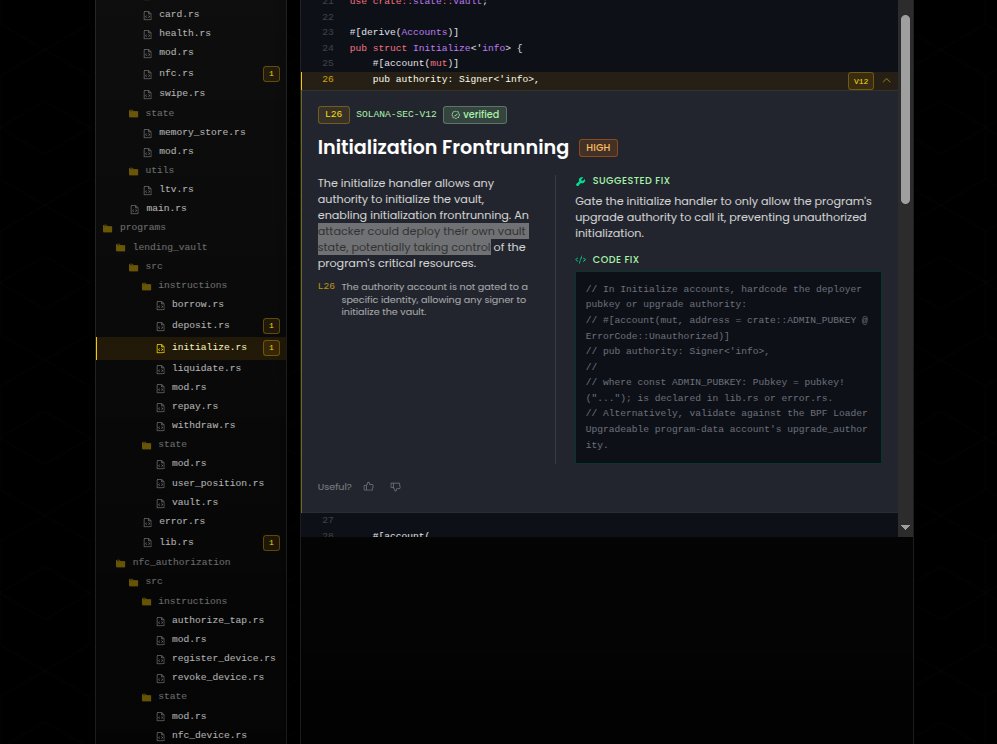
Task: Open liquidate.rs file
Action: coord(207,368)
